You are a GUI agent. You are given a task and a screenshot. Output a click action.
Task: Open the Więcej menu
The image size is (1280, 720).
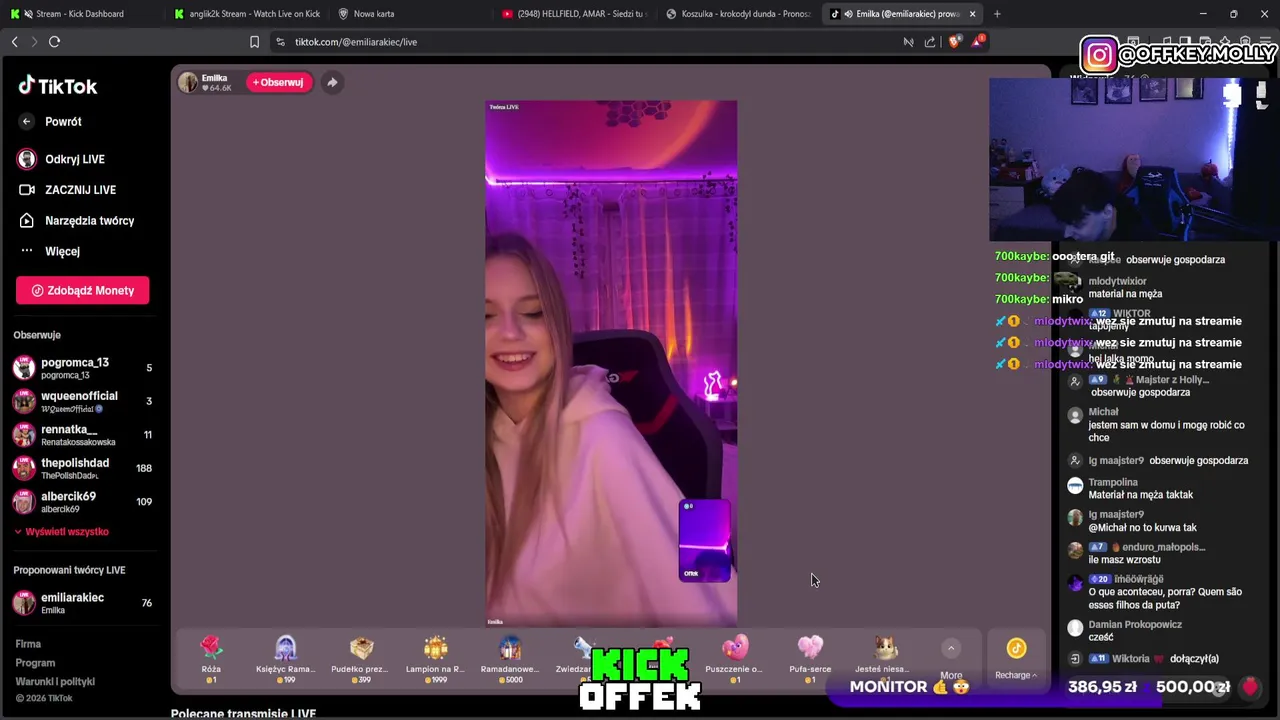48,251
